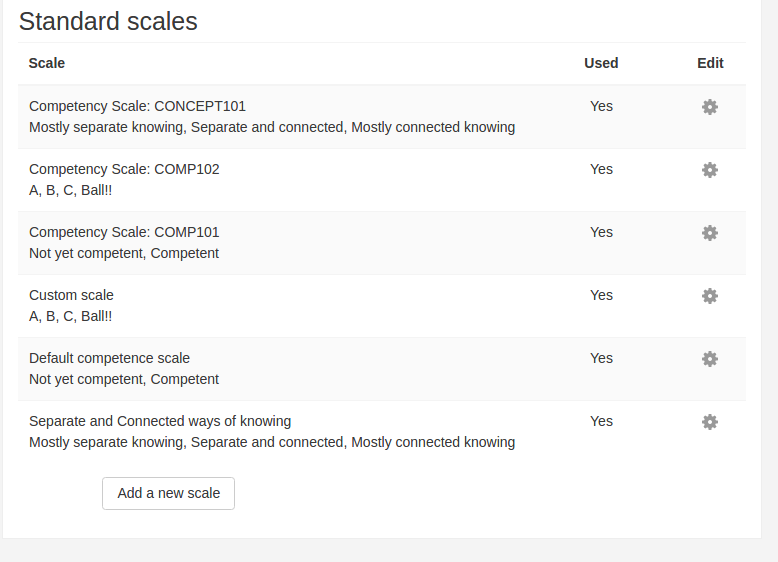Click the Competency Scale: COMP101 name
This screenshot has width=778, height=562.
[124, 232]
